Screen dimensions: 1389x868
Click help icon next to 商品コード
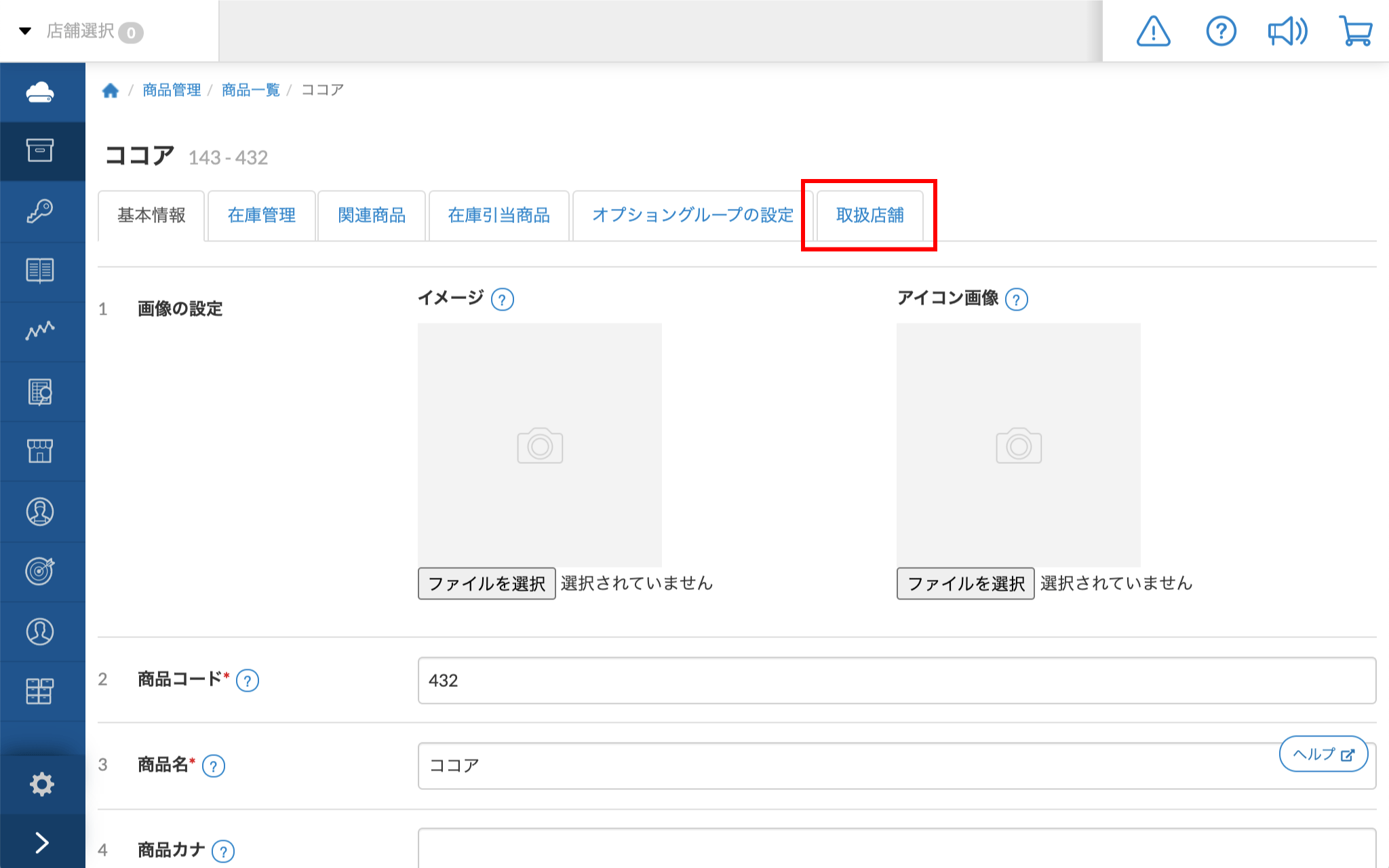[248, 680]
